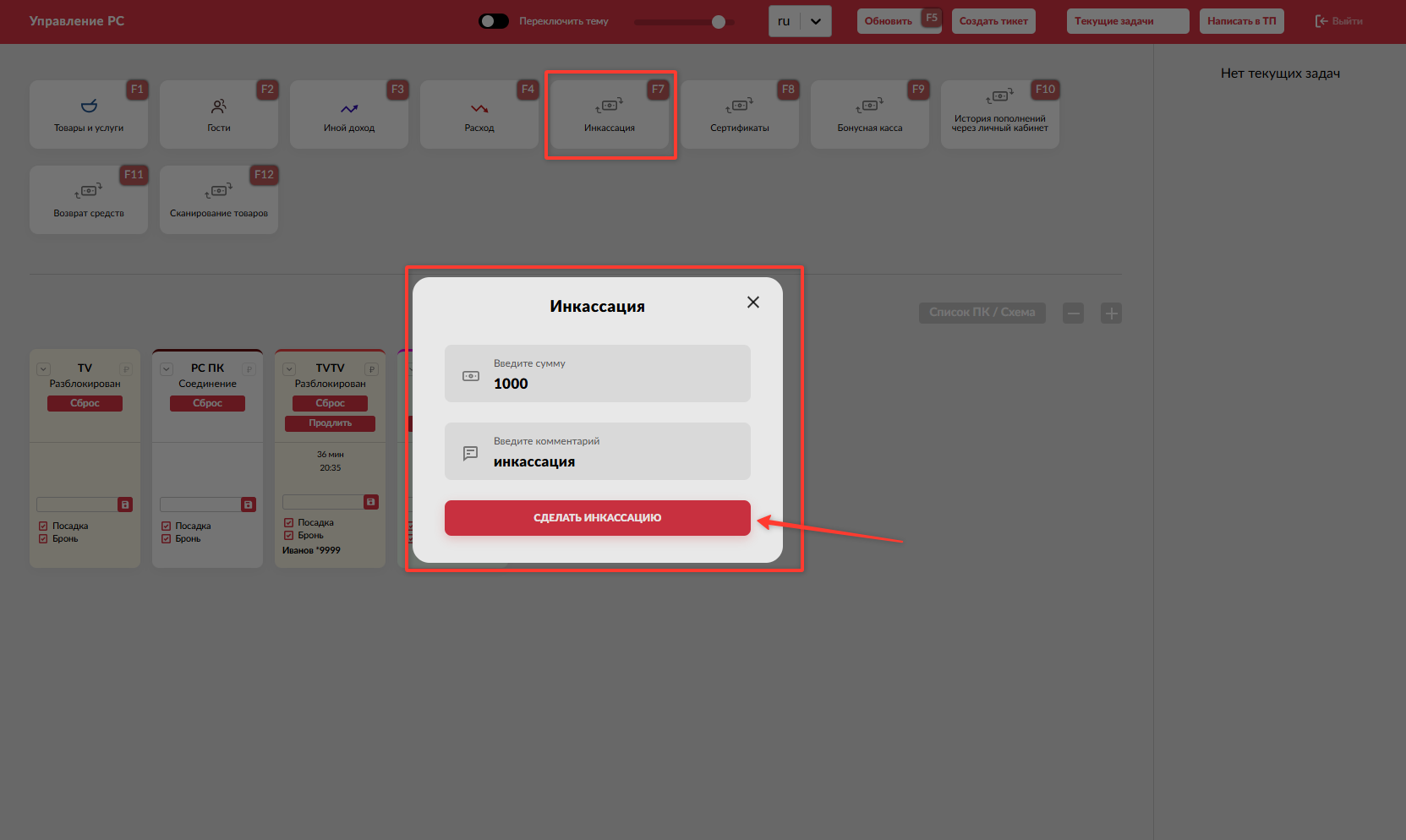This screenshot has width=1406, height=840.
Task: Uncheck Бронь on the PC ПК card
Action: (166, 538)
